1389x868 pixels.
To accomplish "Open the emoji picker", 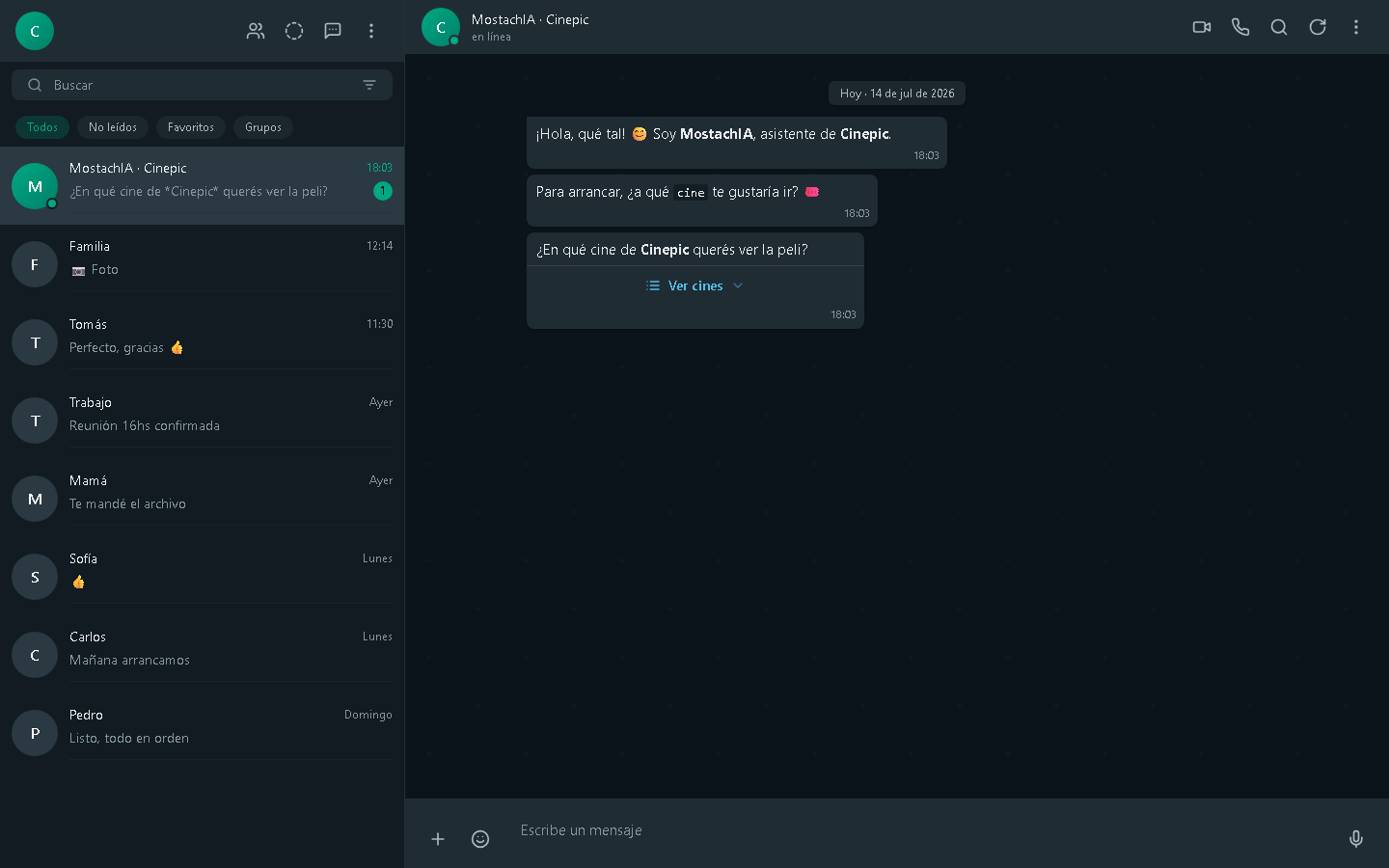I will pos(480,839).
